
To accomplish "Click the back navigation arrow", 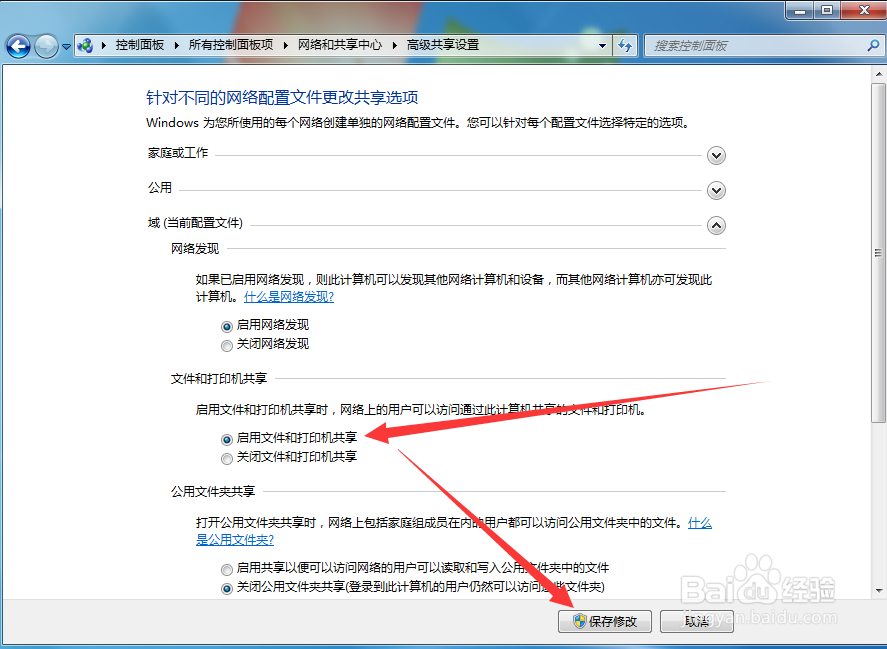I will 18,45.
